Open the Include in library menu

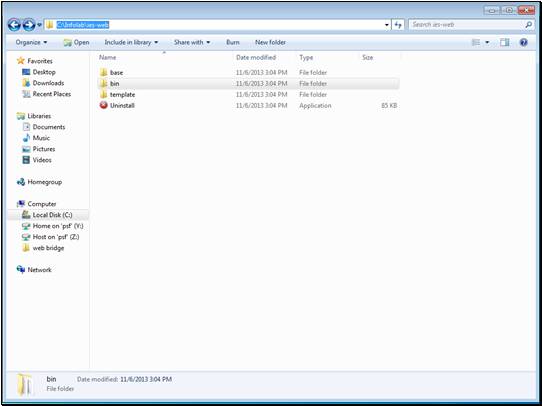tap(131, 43)
